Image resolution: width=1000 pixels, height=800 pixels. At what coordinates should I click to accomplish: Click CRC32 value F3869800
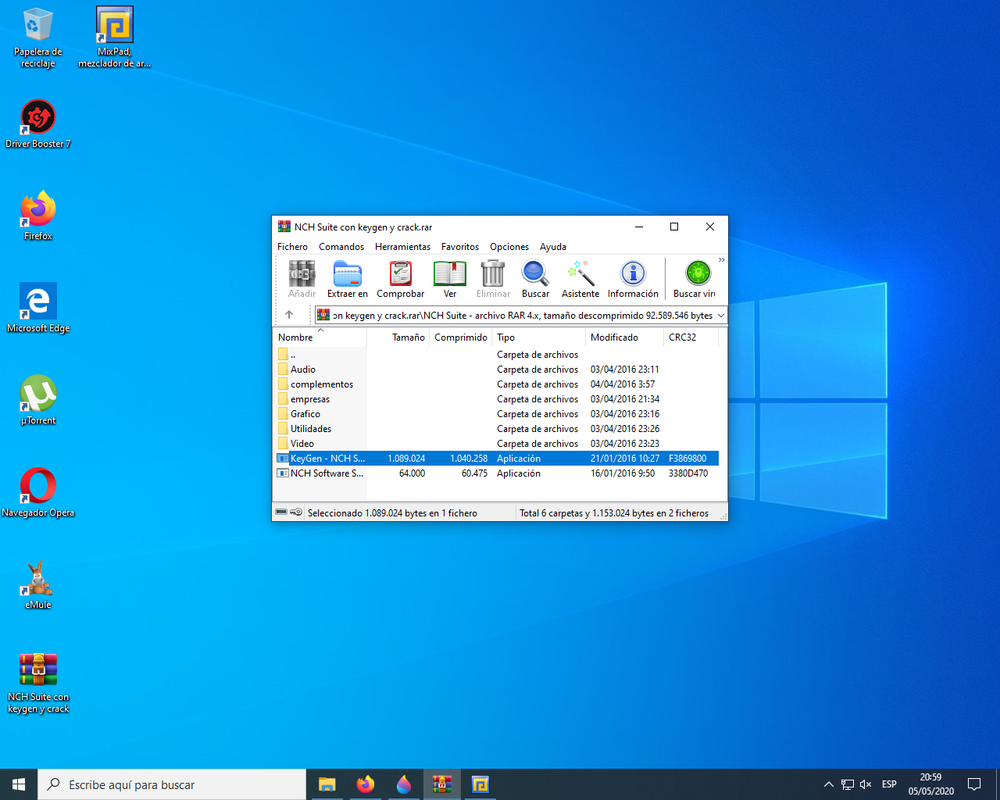688,458
